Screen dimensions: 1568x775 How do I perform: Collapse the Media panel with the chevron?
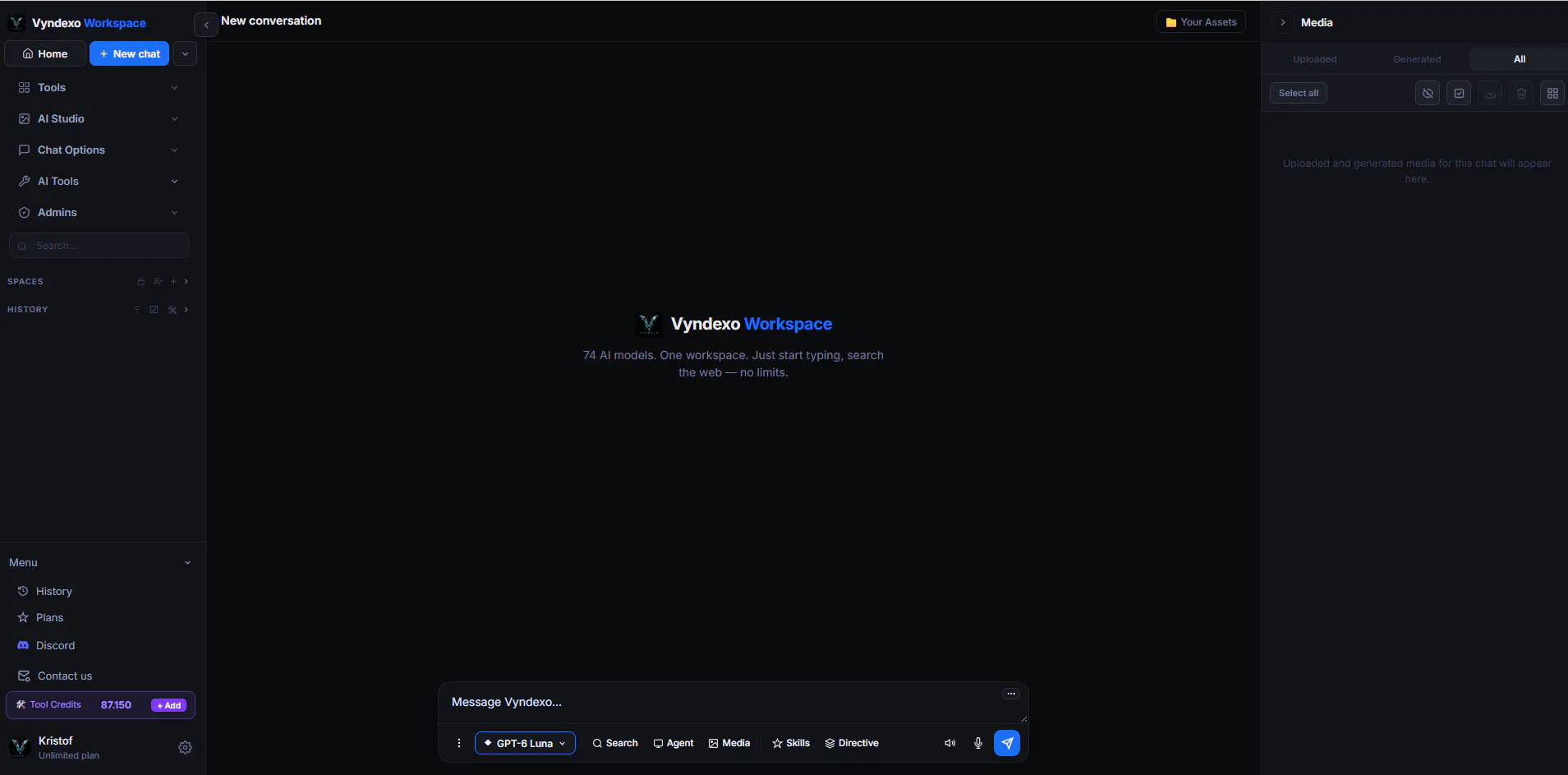click(x=1283, y=22)
